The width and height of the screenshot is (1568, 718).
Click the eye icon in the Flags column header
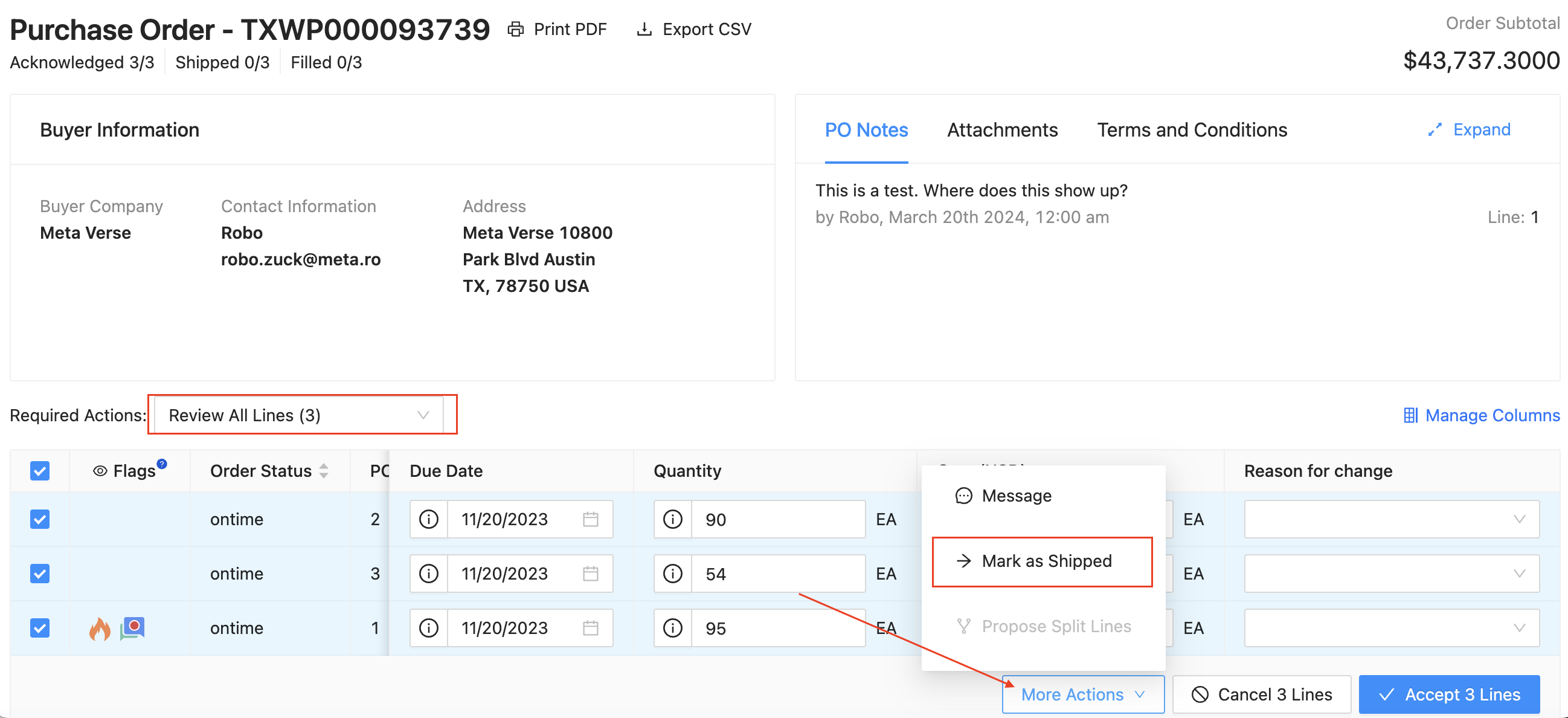pos(100,470)
